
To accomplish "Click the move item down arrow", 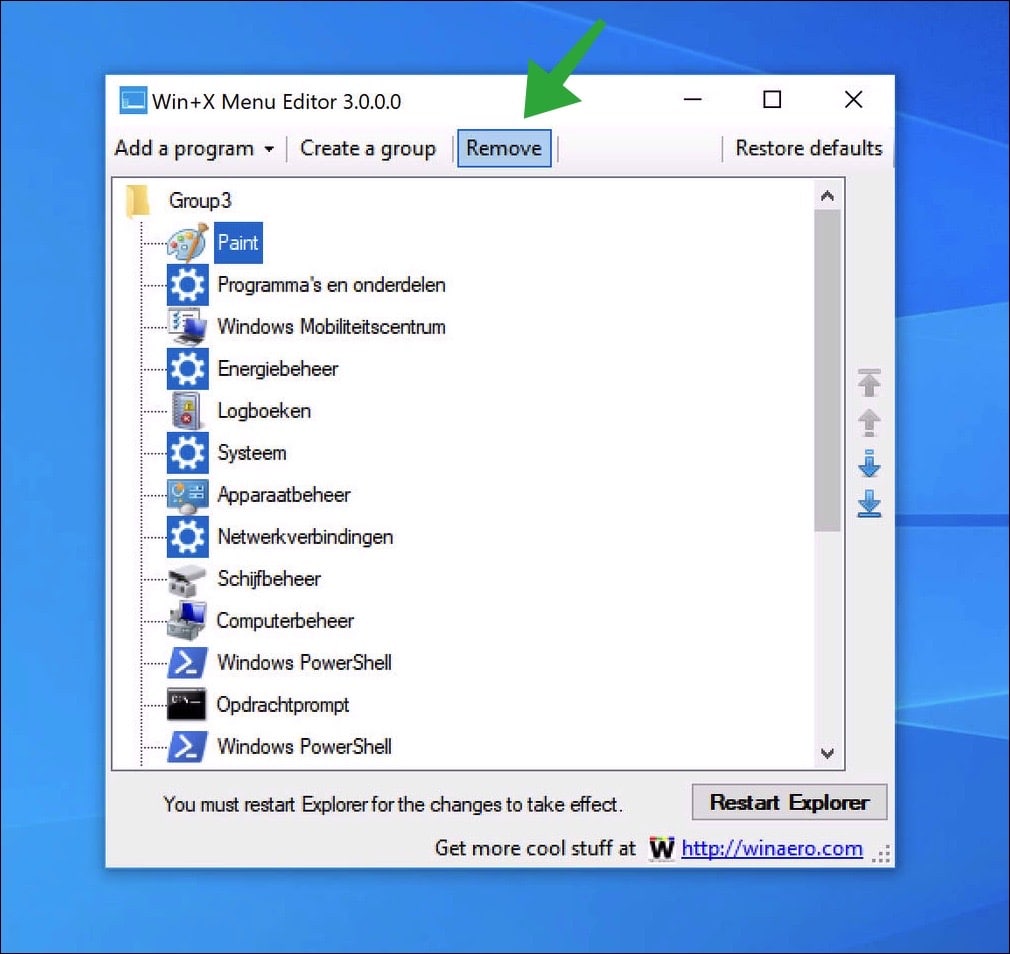I will click(x=869, y=463).
